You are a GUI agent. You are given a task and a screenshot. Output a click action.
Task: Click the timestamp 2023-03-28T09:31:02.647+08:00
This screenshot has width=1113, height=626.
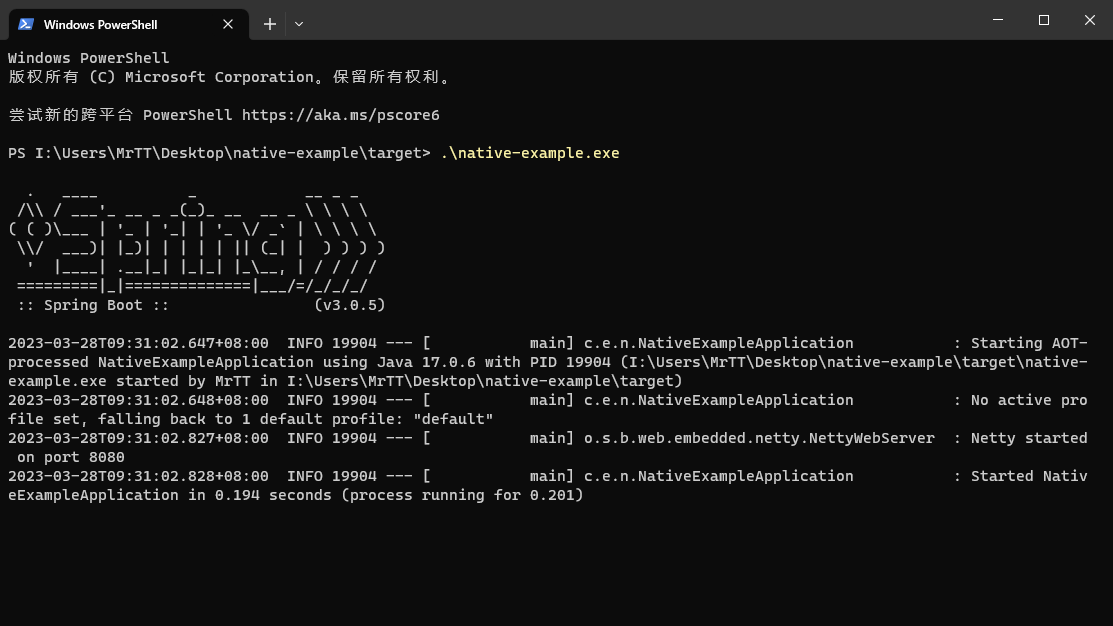click(138, 344)
